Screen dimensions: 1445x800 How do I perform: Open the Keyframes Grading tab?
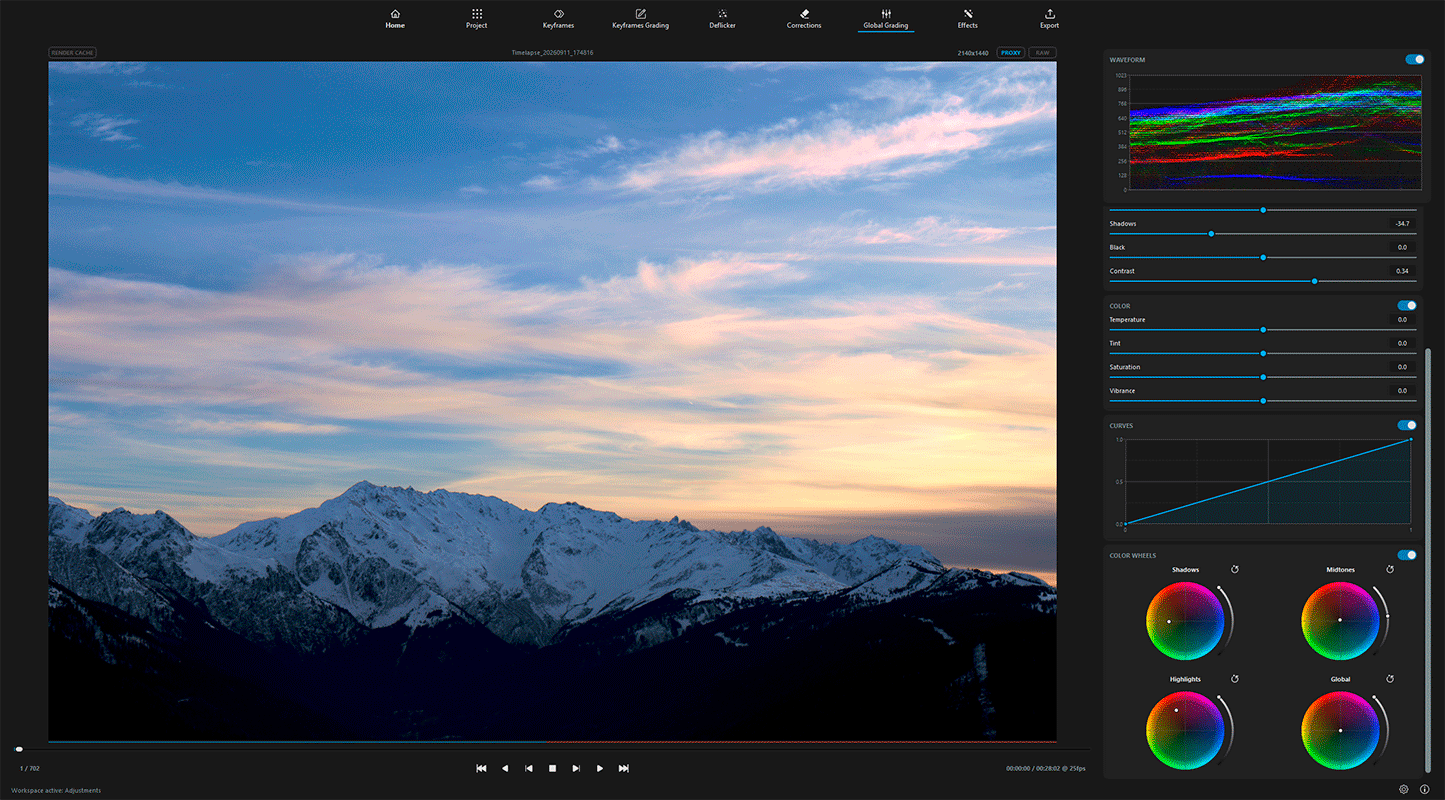point(640,18)
